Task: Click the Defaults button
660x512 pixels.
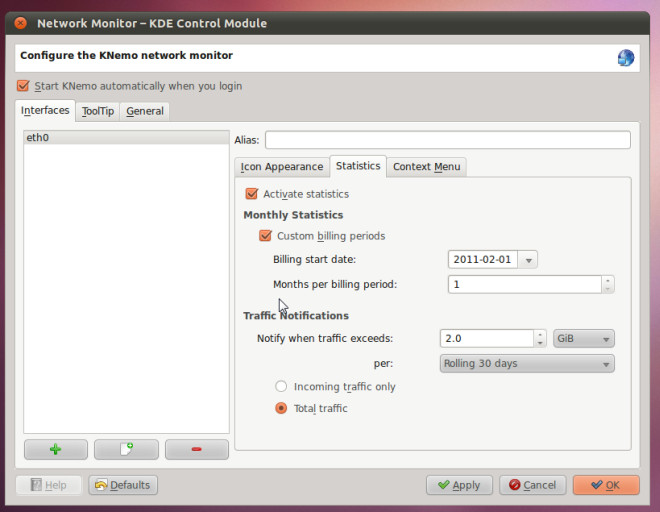Action: pyautogui.click(x=123, y=485)
